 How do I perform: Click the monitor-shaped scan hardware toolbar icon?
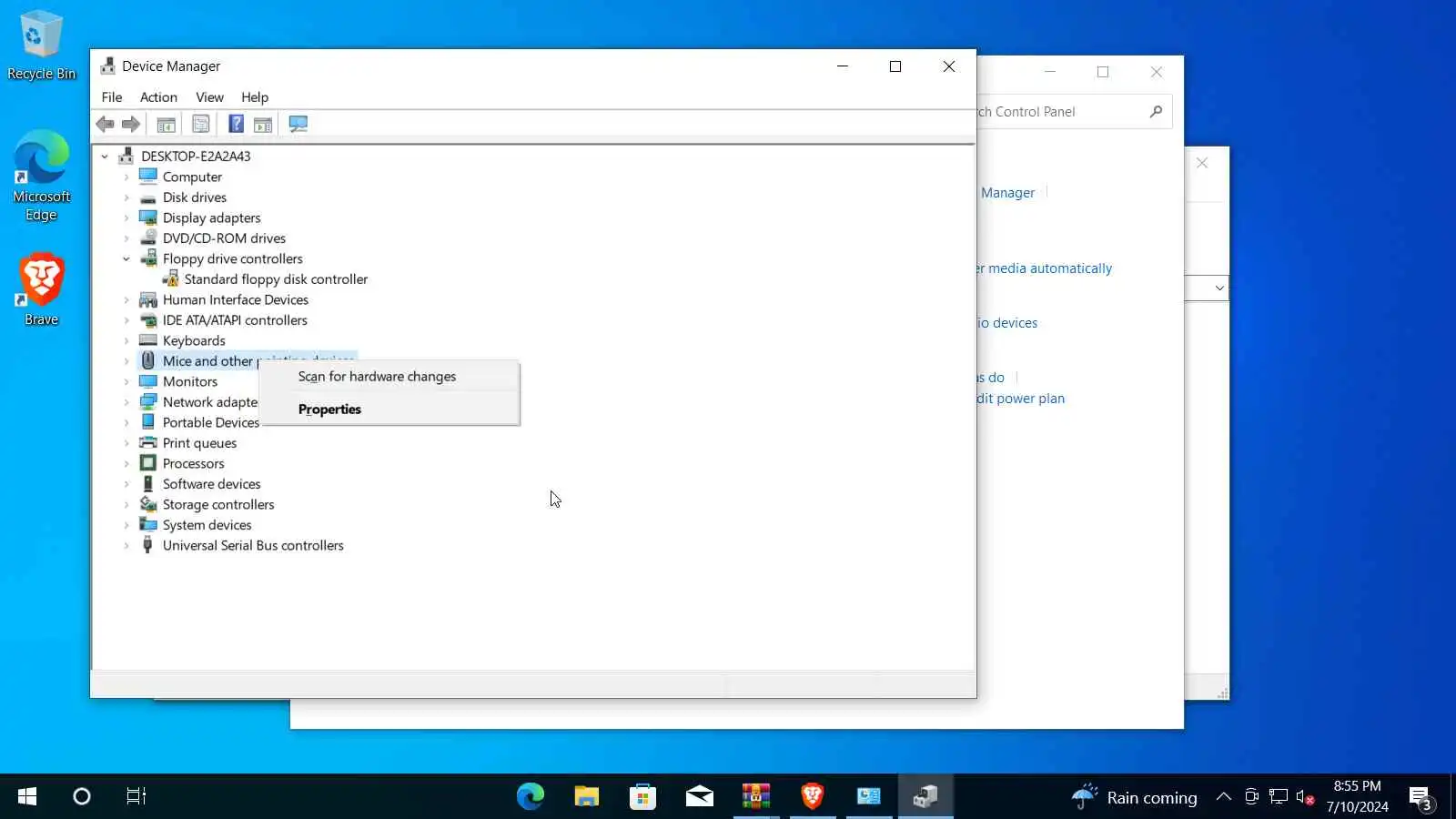pyautogui.click(x=298, y=124)
